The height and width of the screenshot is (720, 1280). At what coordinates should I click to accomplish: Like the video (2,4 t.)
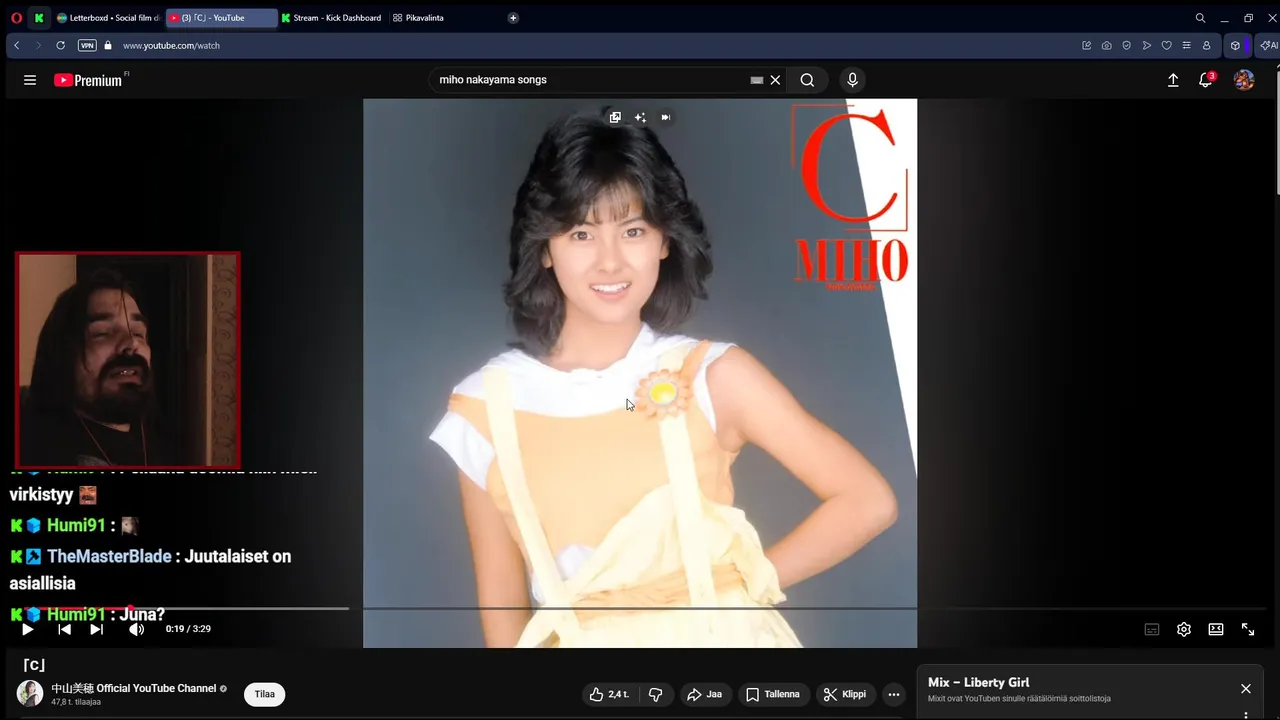click(x=610, y=694)
